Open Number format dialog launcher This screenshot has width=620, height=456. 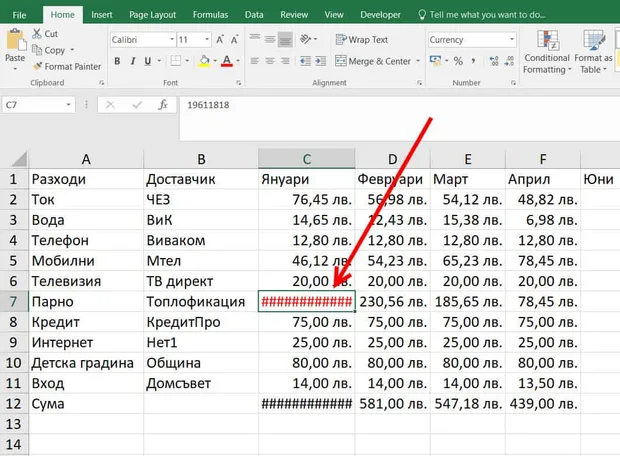[513, 83]
